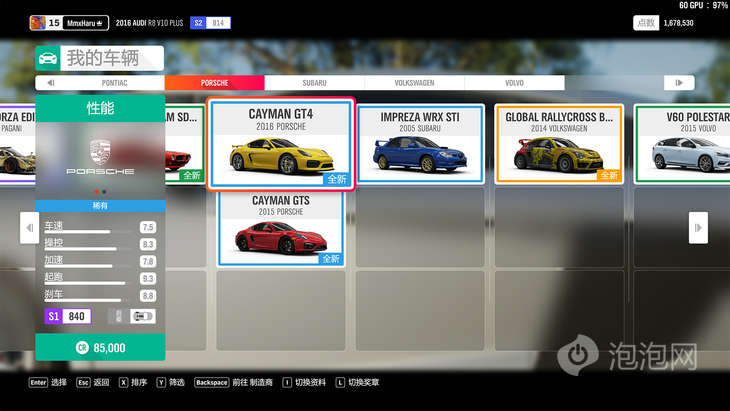Click the 全新 new tag on Cayman GT4
This screenshot has width=730, height=411.
[337, 179]
